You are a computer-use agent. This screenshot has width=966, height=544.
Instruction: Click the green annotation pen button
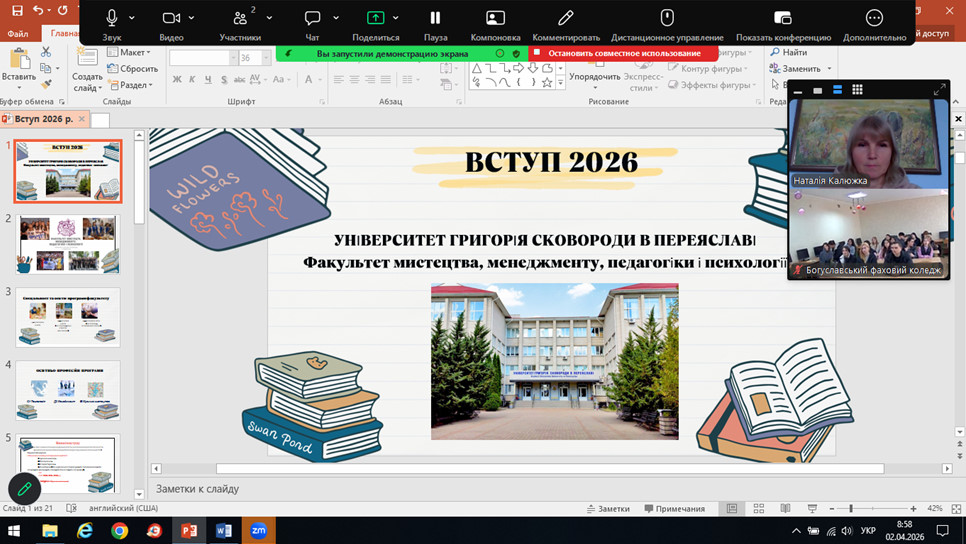[x=25, y=488]
